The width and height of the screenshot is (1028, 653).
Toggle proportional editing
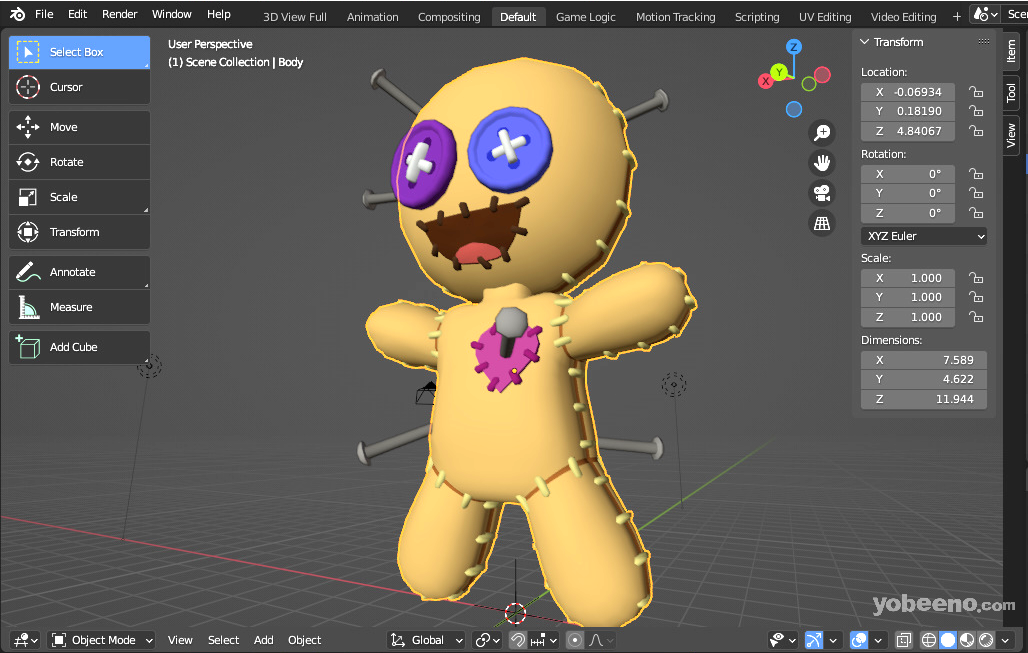575,640
